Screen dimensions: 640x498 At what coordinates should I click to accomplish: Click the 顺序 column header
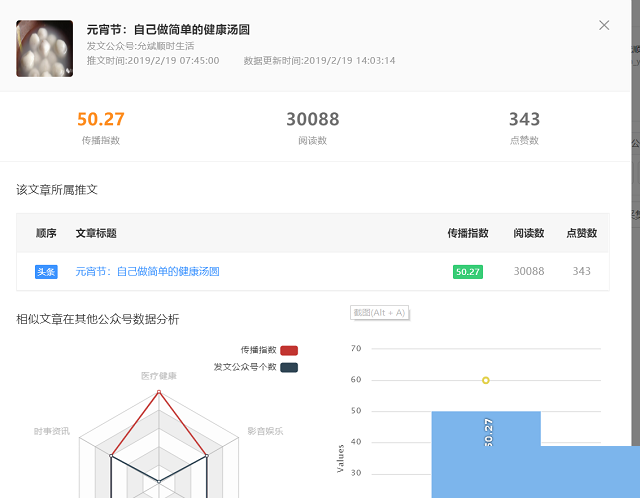(x=46, y=233)
